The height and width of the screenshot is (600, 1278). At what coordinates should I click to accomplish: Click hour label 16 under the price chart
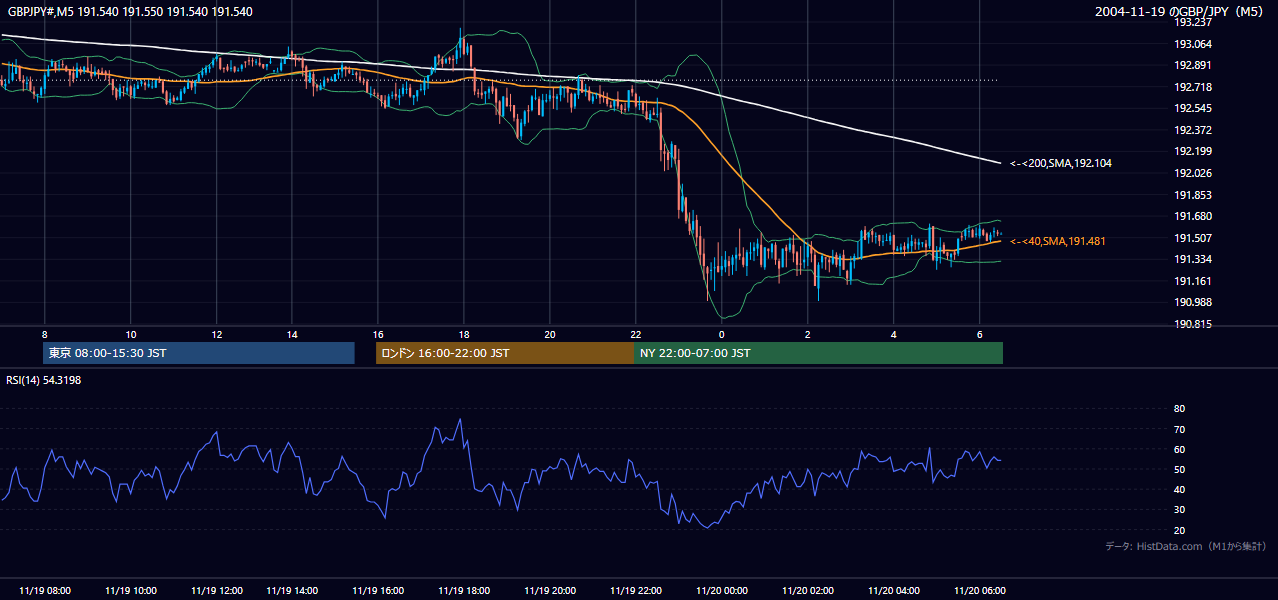[x=377, y=334]
